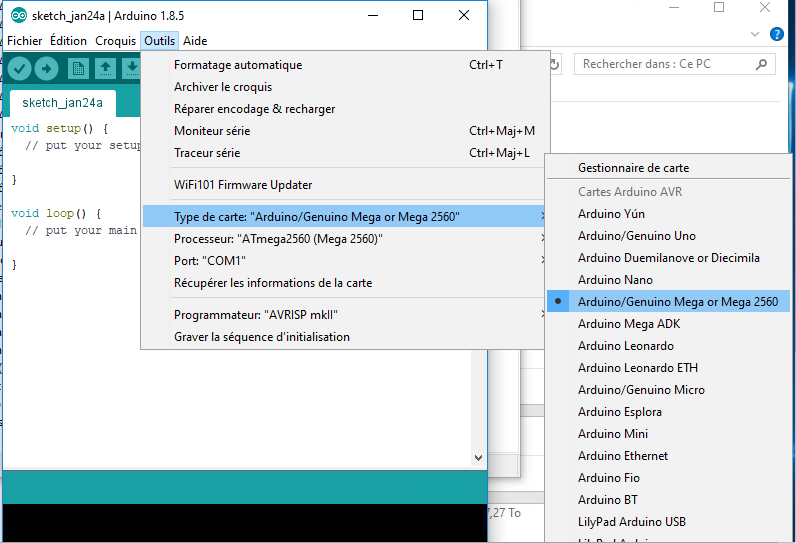
Task: Click the Rechercher dans Ce PC search field
Action: pyautogui.click(x=674, y=64)
